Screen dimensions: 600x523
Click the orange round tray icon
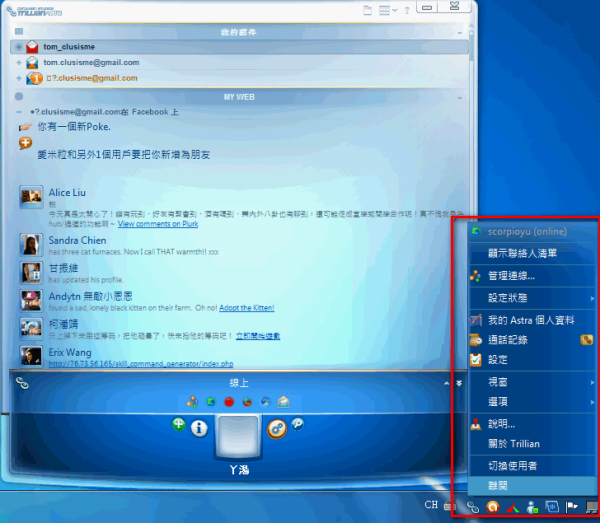pos(493,507)
